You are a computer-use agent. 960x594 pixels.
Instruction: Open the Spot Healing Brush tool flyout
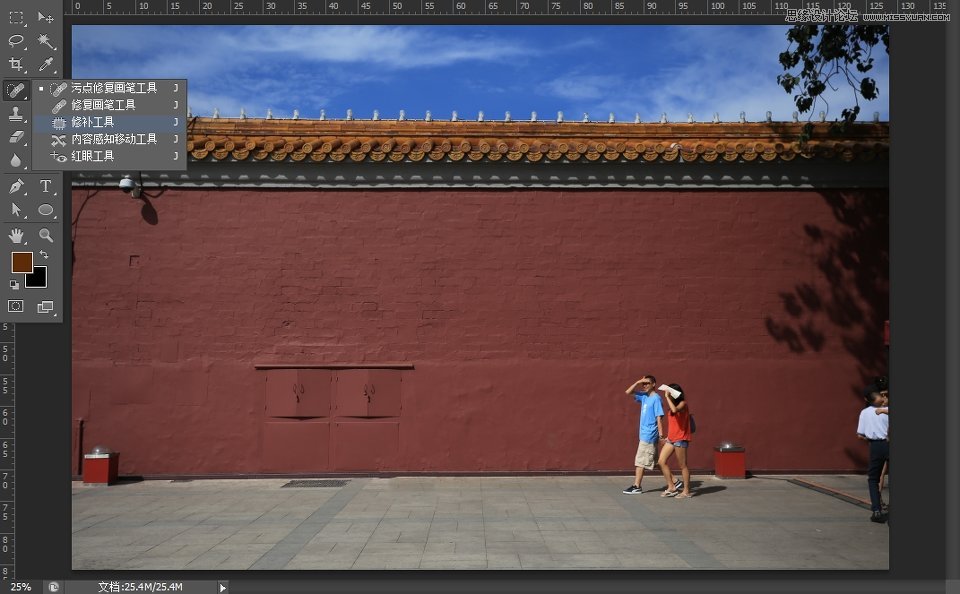click(x=15, y=88)
